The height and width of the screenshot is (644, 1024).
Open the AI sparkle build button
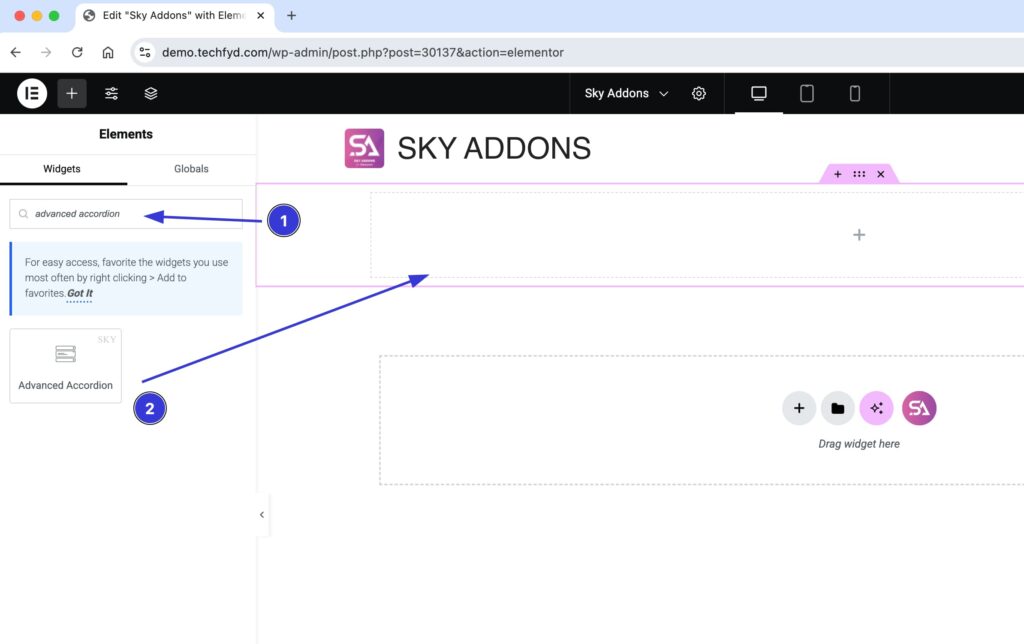point(876,408)
